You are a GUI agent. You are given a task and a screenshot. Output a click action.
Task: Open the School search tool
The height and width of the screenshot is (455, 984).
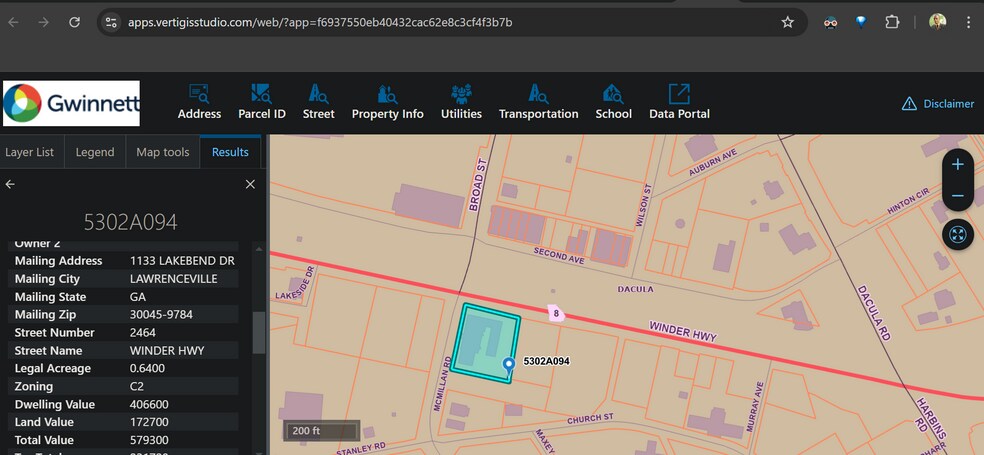tap(613, 103)
